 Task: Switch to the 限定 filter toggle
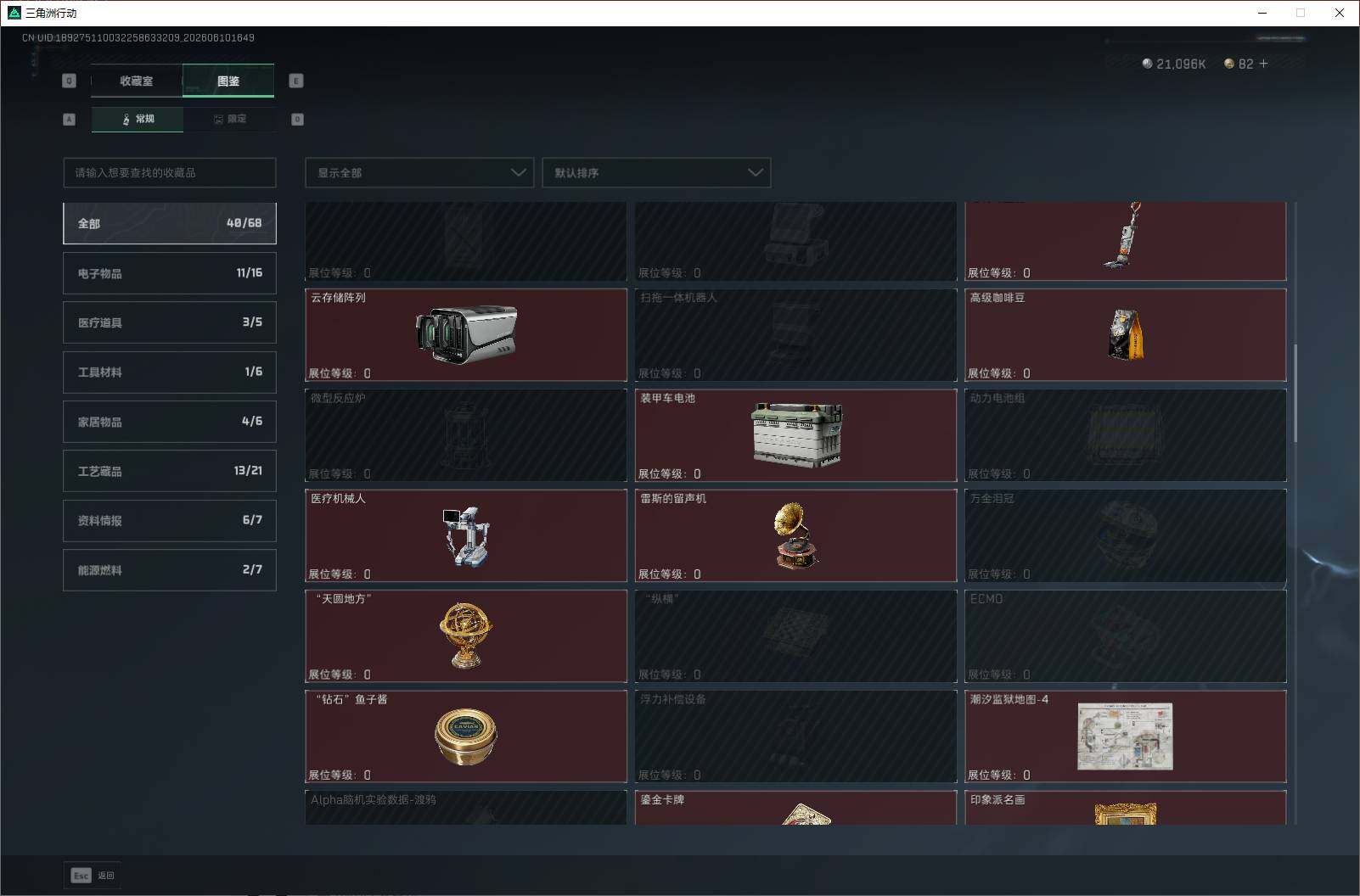pyautogui.click(x=229, y=119)
